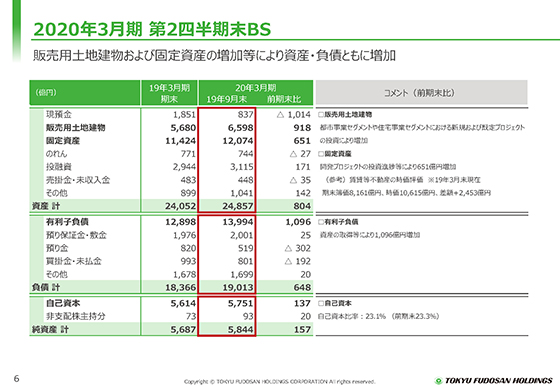
Task: Select the △ 35 change value
Action: click(x=300, y=180)
